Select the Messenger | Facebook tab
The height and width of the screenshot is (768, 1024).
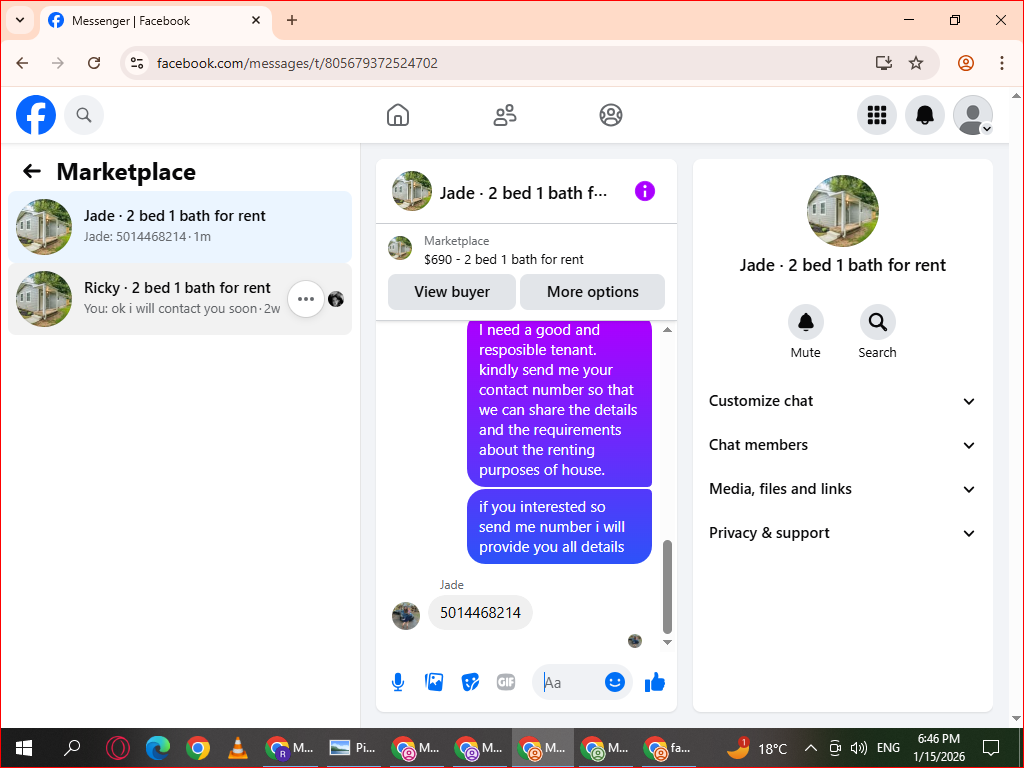(x=156, y=21)
